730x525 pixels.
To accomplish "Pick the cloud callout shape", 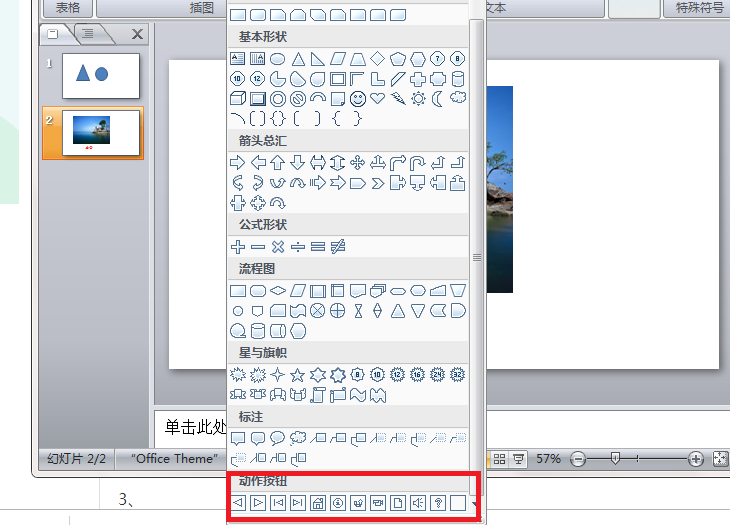I will tap(297, 438).
